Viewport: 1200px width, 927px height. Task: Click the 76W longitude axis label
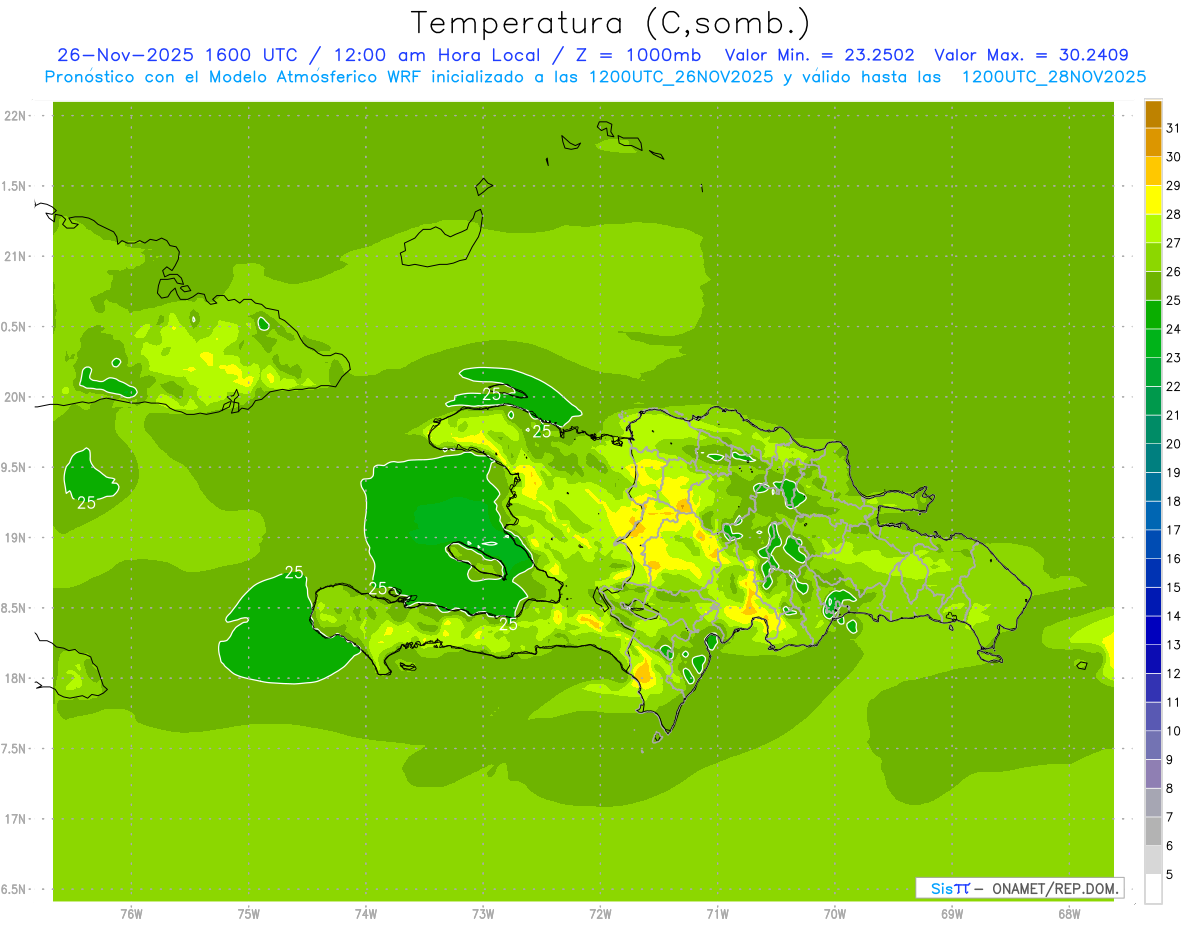coord(131,914)
